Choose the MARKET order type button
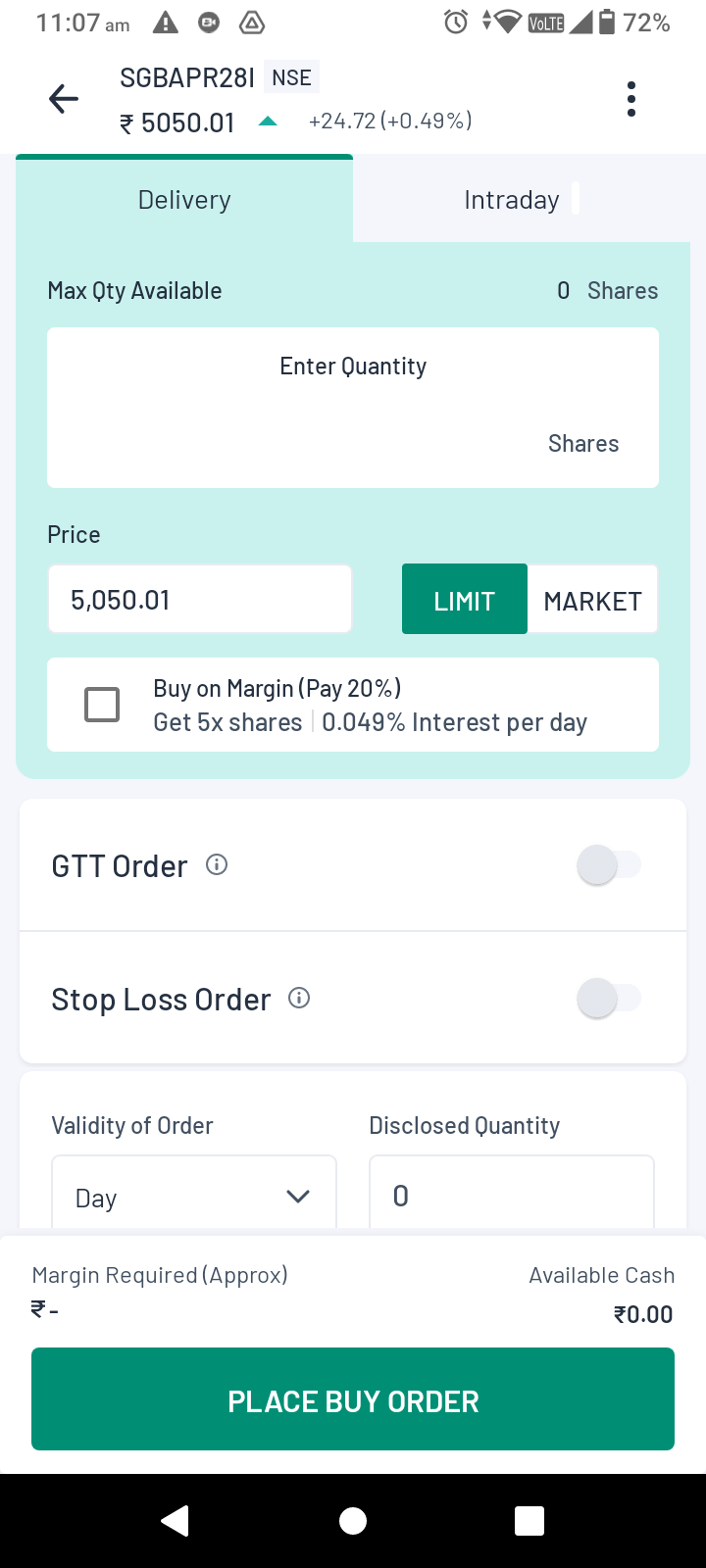The width and height of the screenshot is (706, 1568). pos(592,600)
